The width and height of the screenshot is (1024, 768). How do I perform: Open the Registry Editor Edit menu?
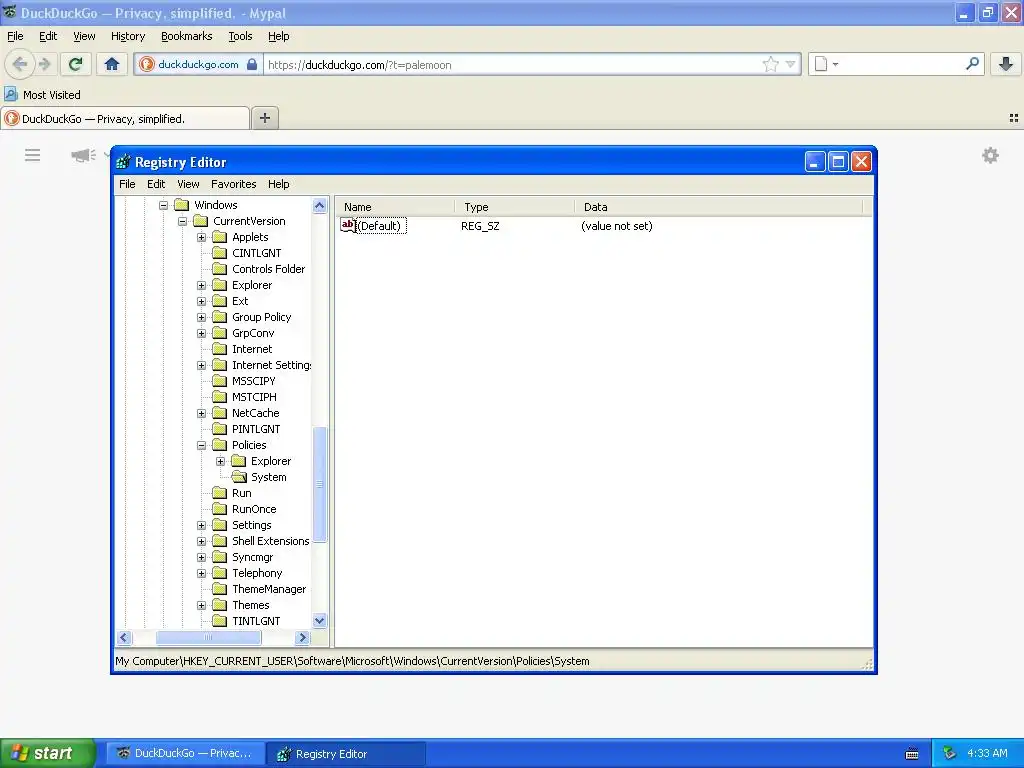pos(156,184)
